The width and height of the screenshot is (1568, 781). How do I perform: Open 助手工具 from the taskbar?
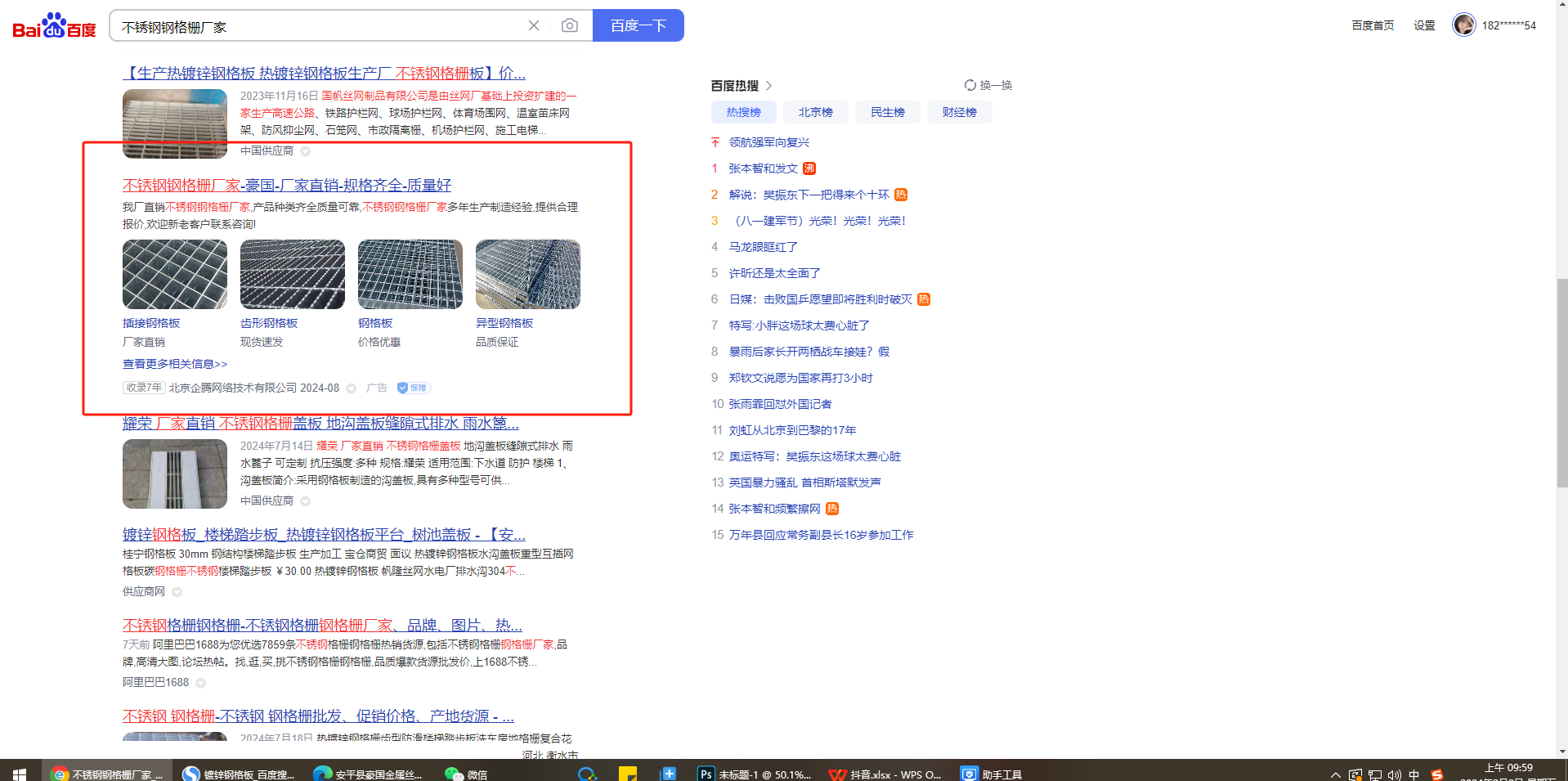992,774
